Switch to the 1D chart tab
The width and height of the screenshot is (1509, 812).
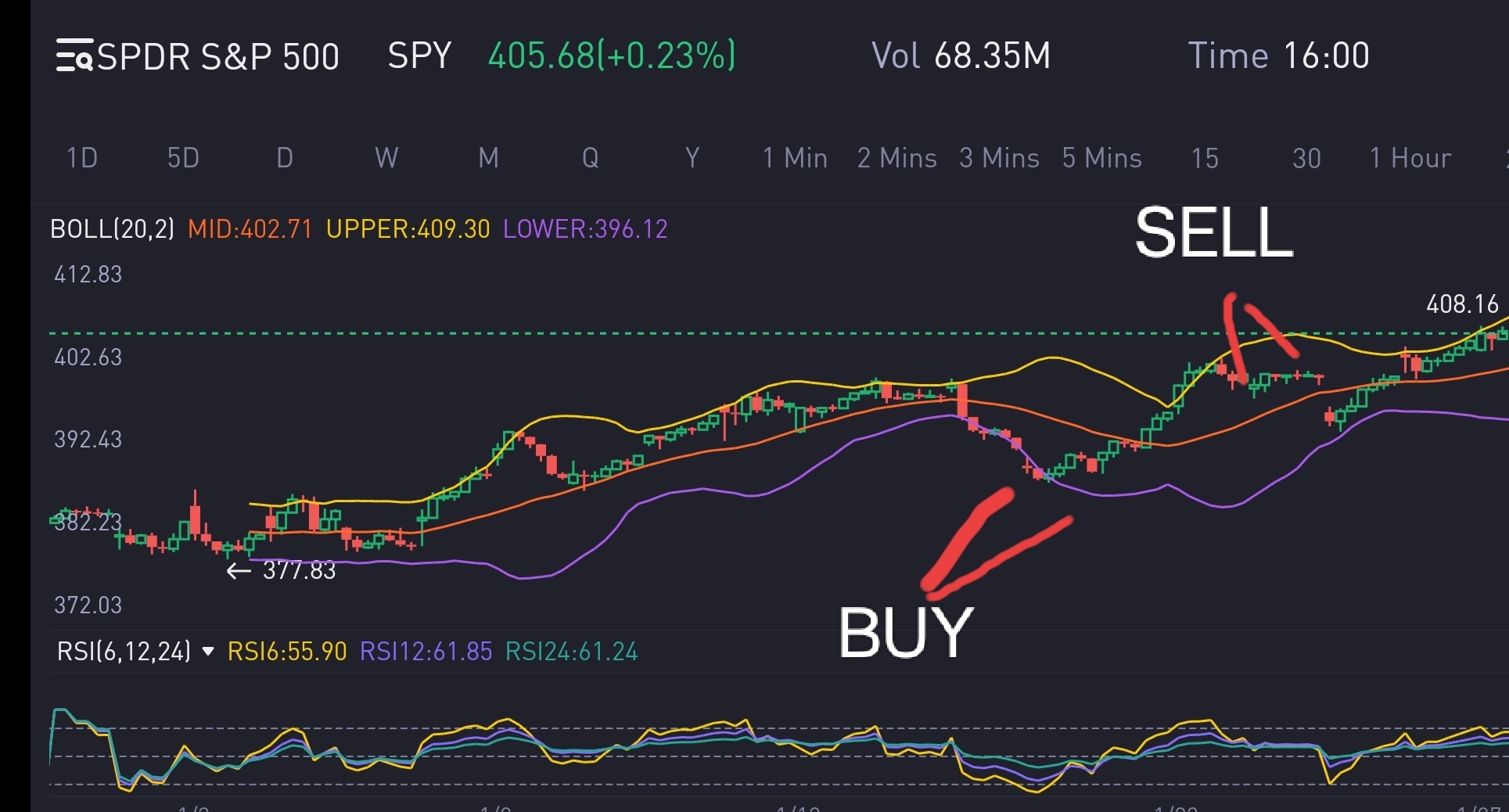point(82,158)
